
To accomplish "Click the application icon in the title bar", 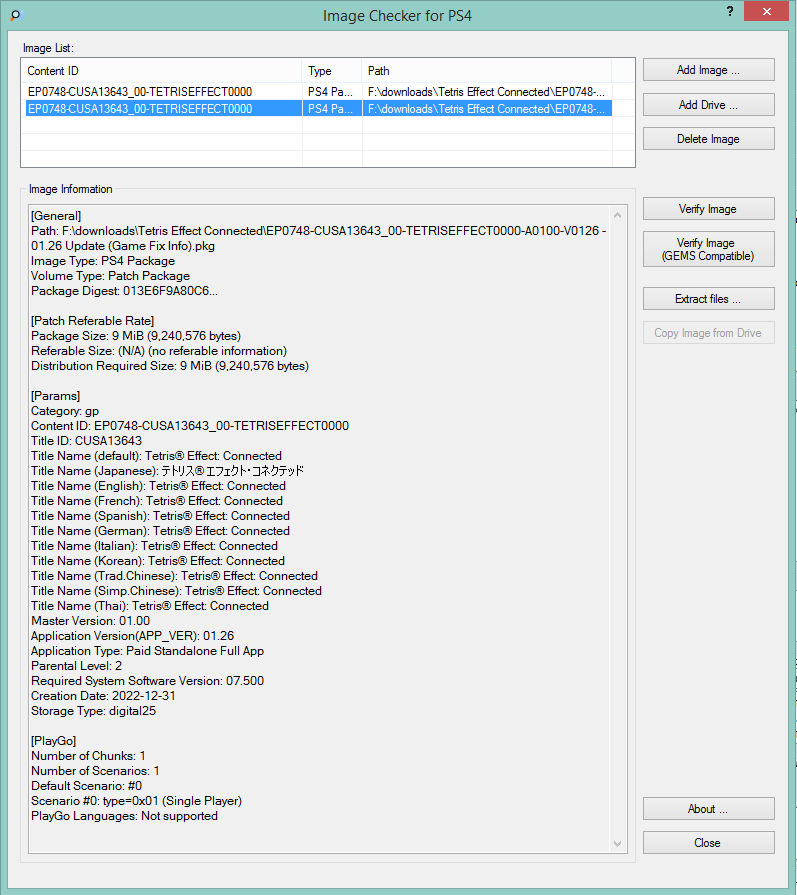I will click(16, 15).
